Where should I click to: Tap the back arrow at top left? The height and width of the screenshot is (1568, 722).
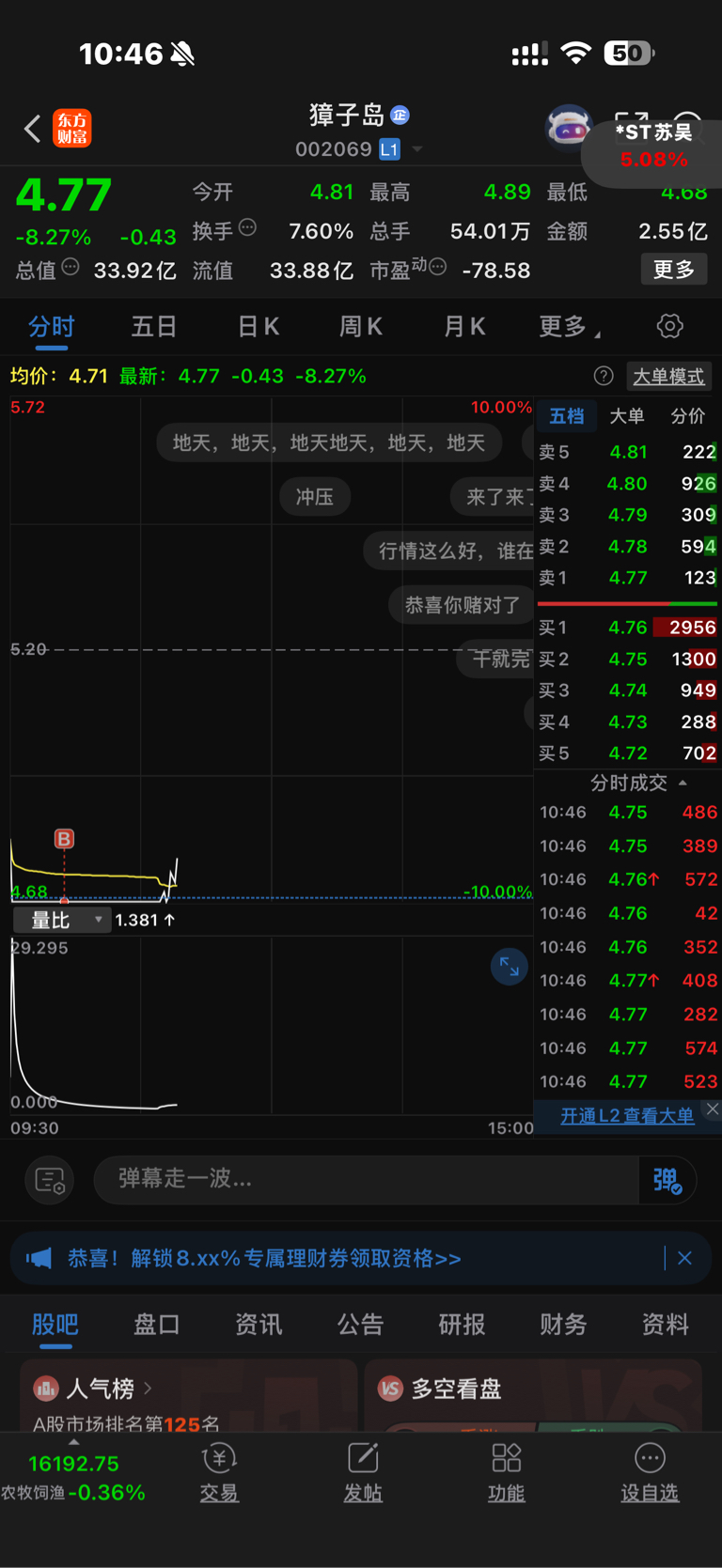[x=33, y=128]
